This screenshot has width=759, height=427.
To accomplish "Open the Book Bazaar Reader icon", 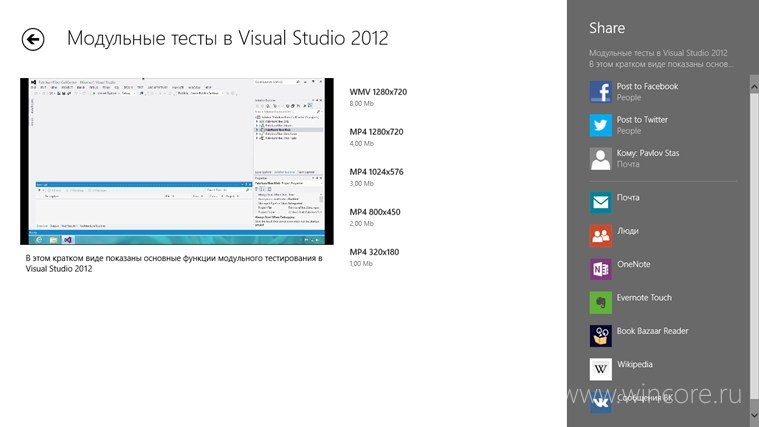I will tap(601, 336).
